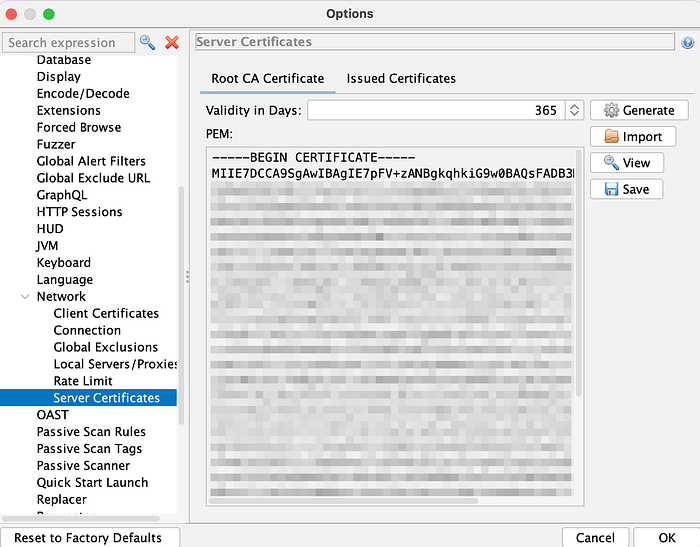Screen dimensions: 700x547
Task: Open Client Certificates under Network
Action: (106, 313)
